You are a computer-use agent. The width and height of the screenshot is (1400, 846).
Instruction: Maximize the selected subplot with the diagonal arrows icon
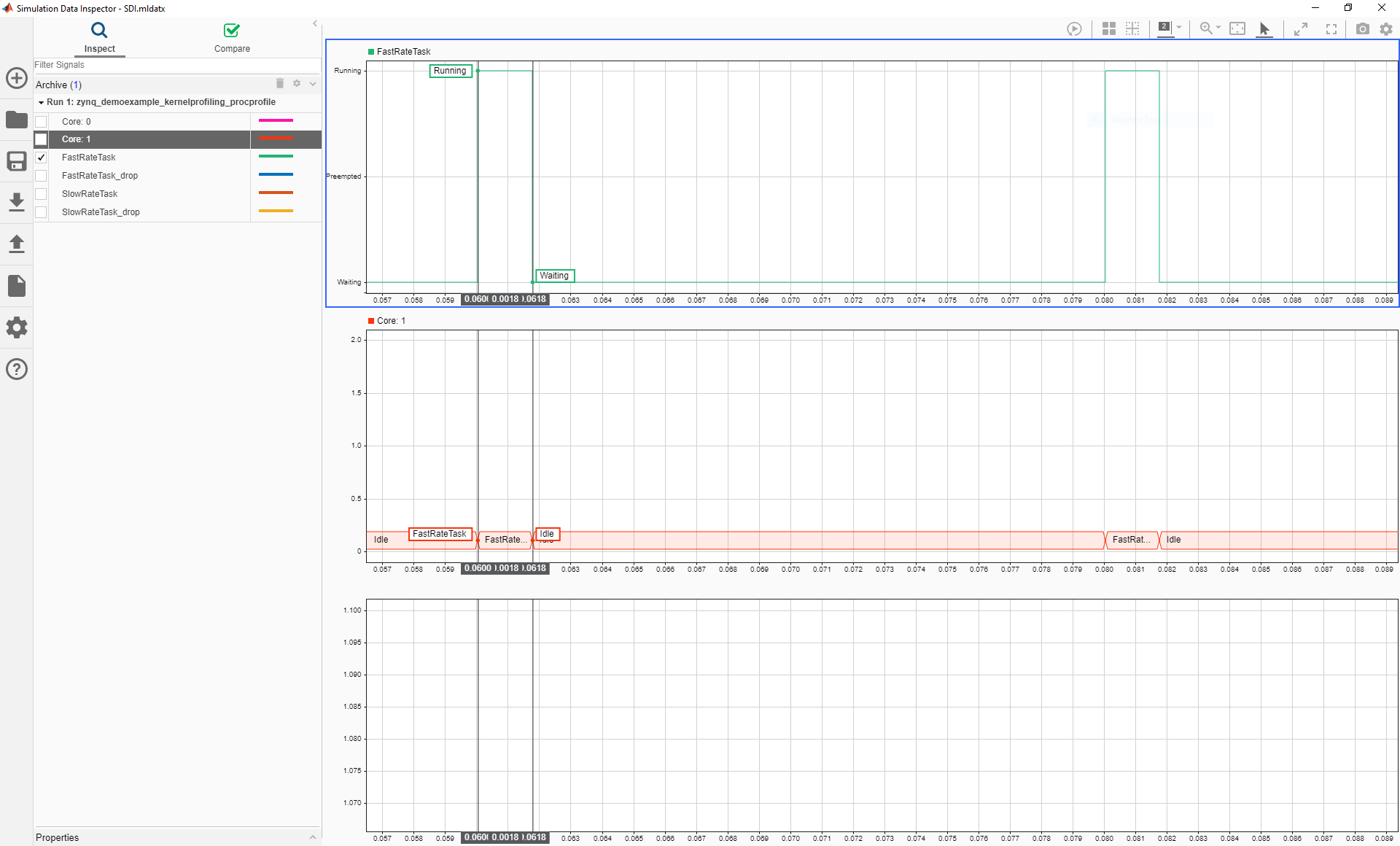pyautogui.click(x=1300, y=29)
